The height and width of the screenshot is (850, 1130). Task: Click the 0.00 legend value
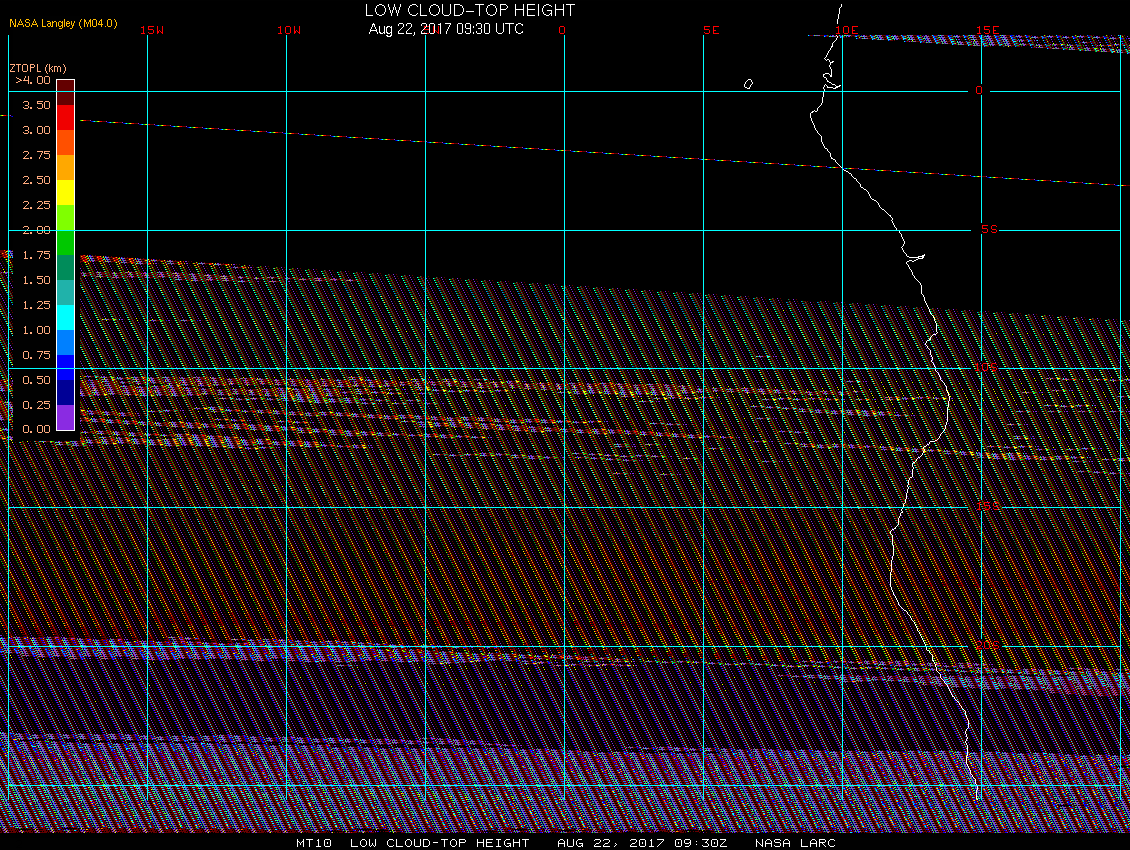[x=36, y=429]
